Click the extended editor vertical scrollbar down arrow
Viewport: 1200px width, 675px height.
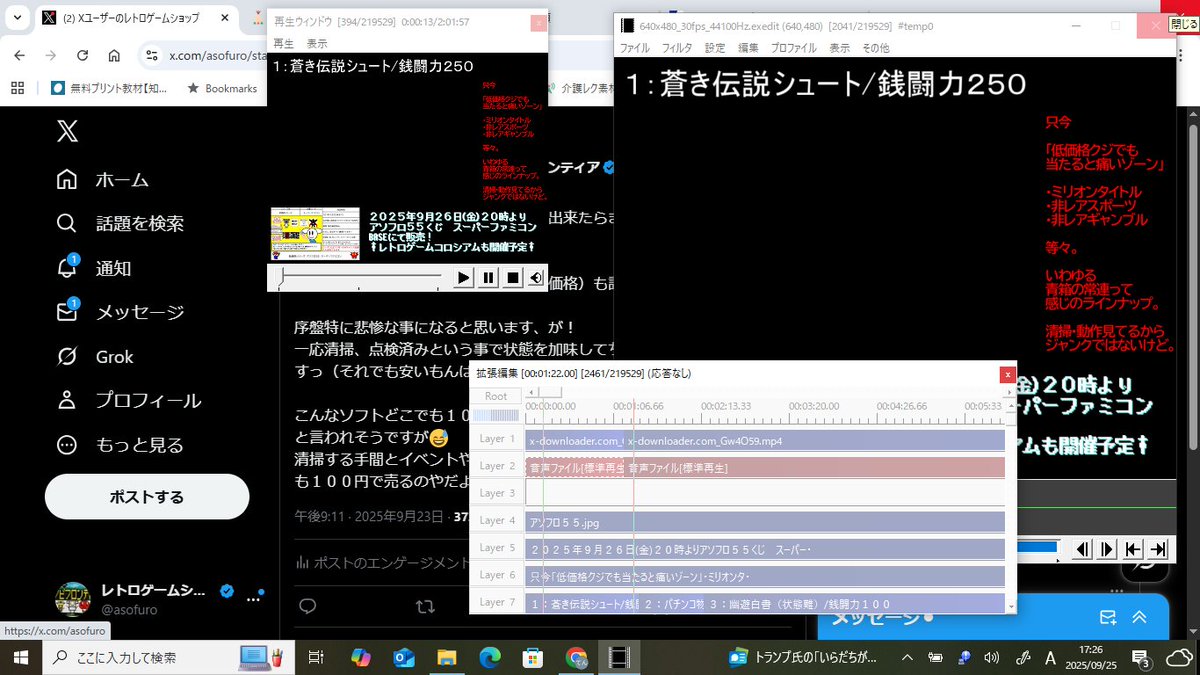[1011, 606]
